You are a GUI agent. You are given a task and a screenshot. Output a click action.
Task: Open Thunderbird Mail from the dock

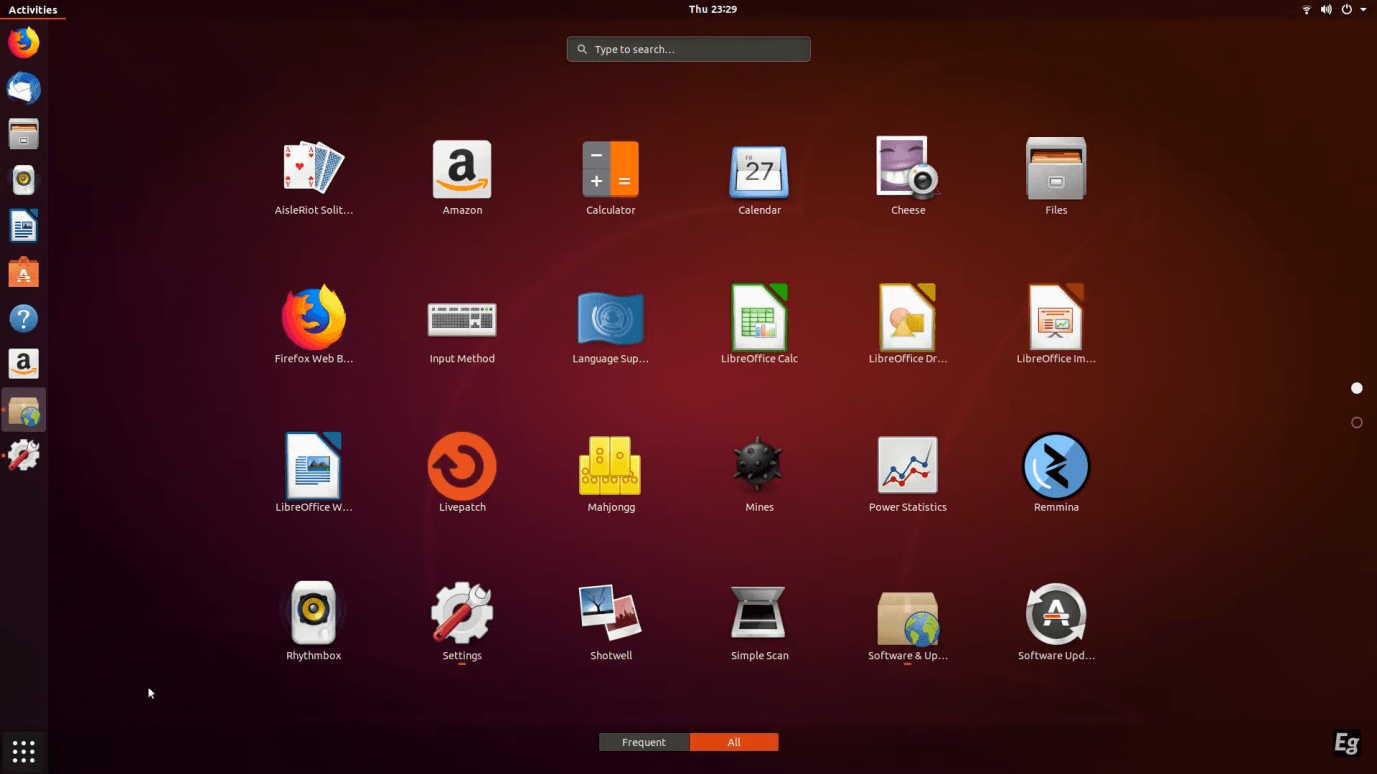pyautogui.click(x=24, y=88)
